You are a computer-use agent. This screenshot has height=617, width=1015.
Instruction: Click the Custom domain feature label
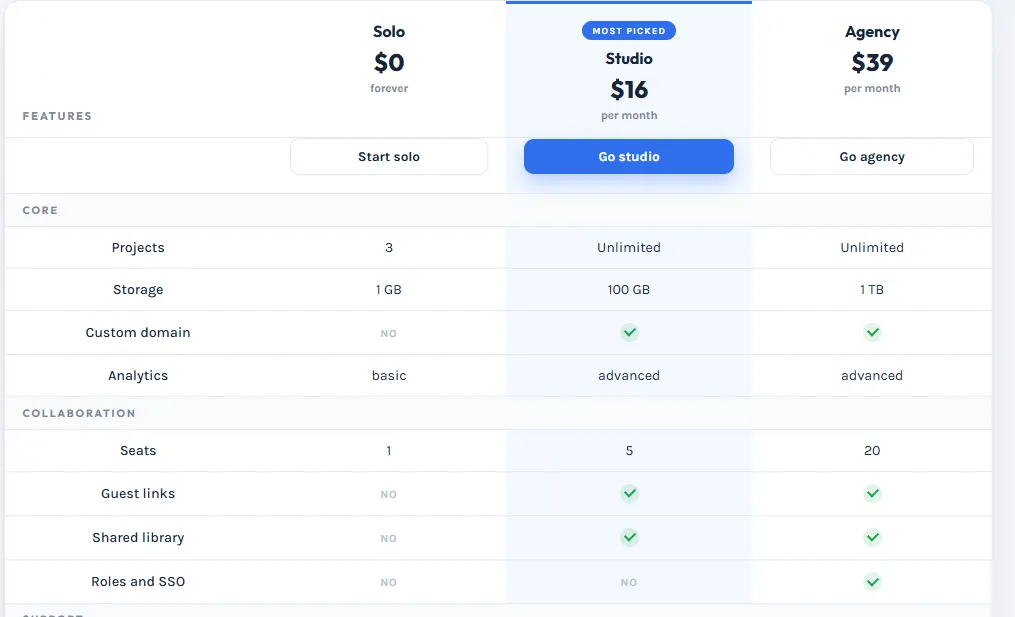point(138,333)
